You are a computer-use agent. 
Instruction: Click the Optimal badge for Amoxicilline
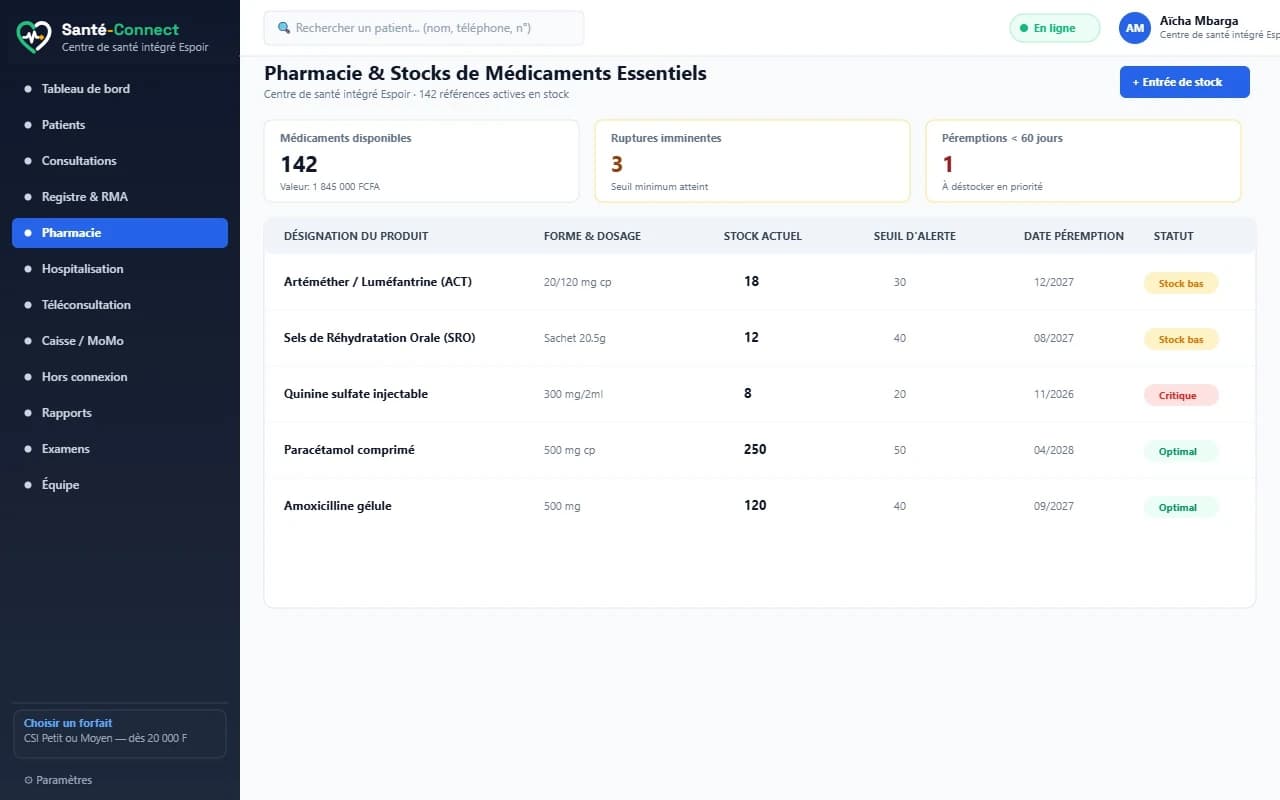1181,507
